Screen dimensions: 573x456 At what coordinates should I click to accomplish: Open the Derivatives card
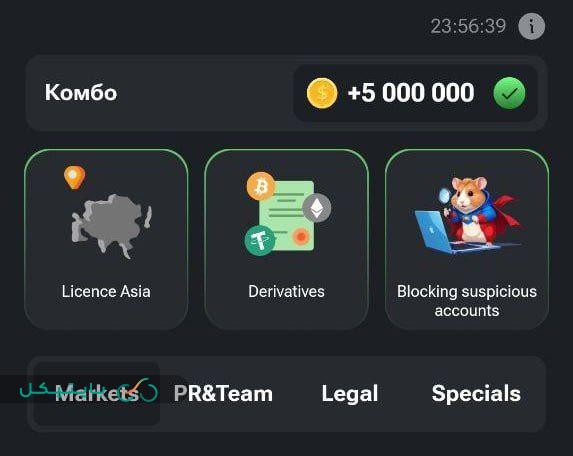[286, 239]
